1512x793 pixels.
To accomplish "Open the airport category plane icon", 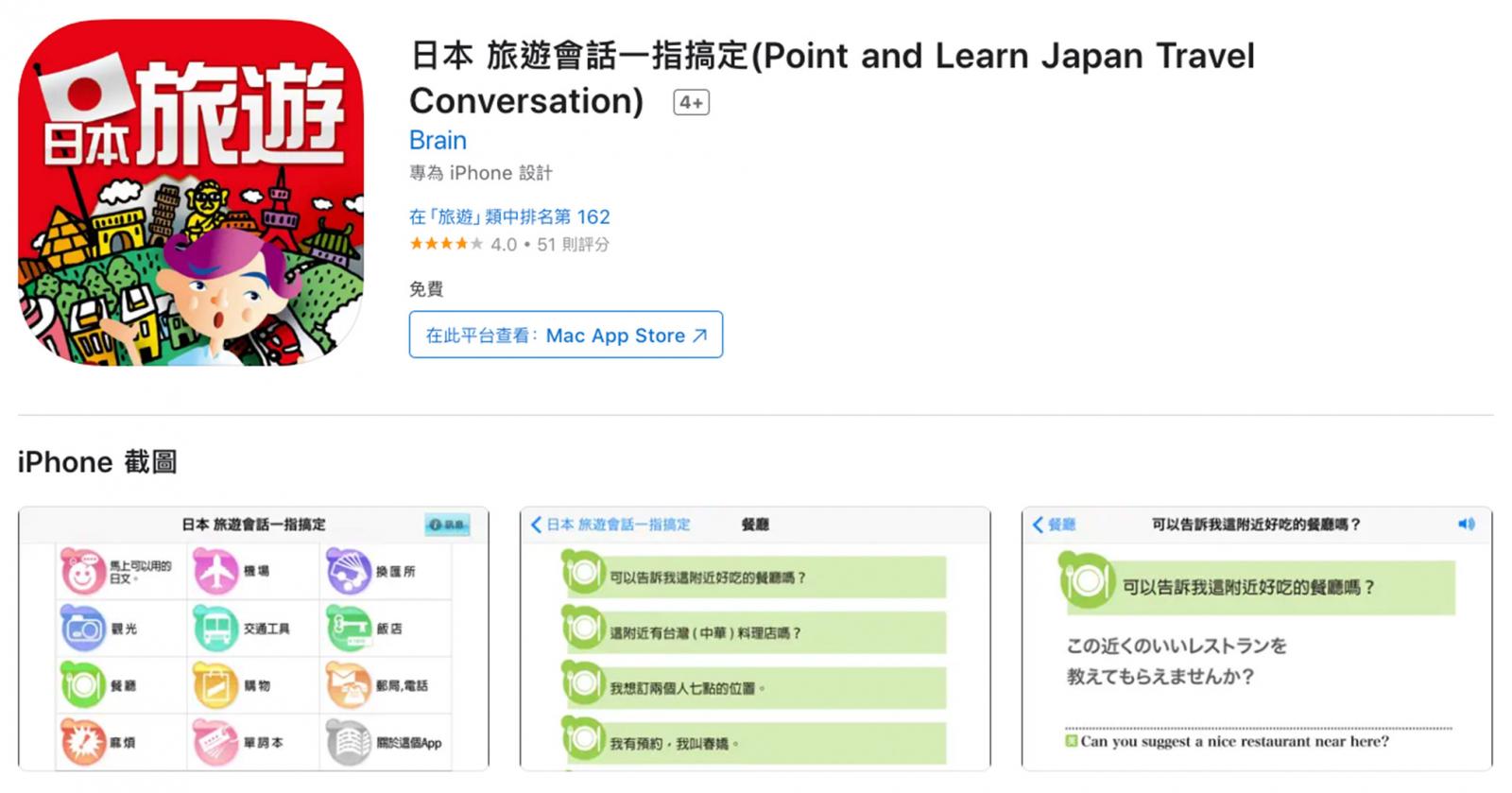I will pos(216,571).
